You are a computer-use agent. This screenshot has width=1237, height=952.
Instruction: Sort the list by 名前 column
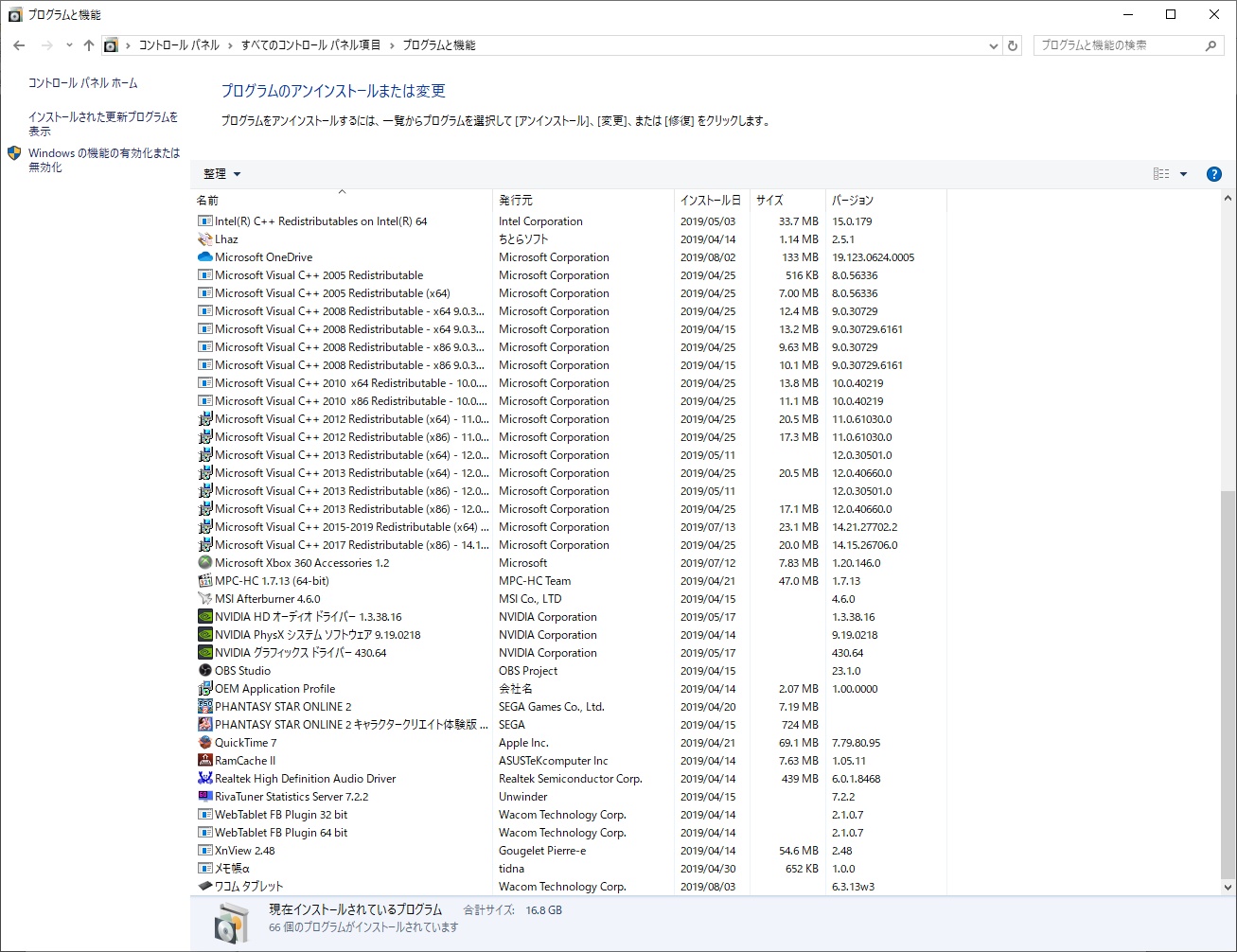[x=342, y=200]
